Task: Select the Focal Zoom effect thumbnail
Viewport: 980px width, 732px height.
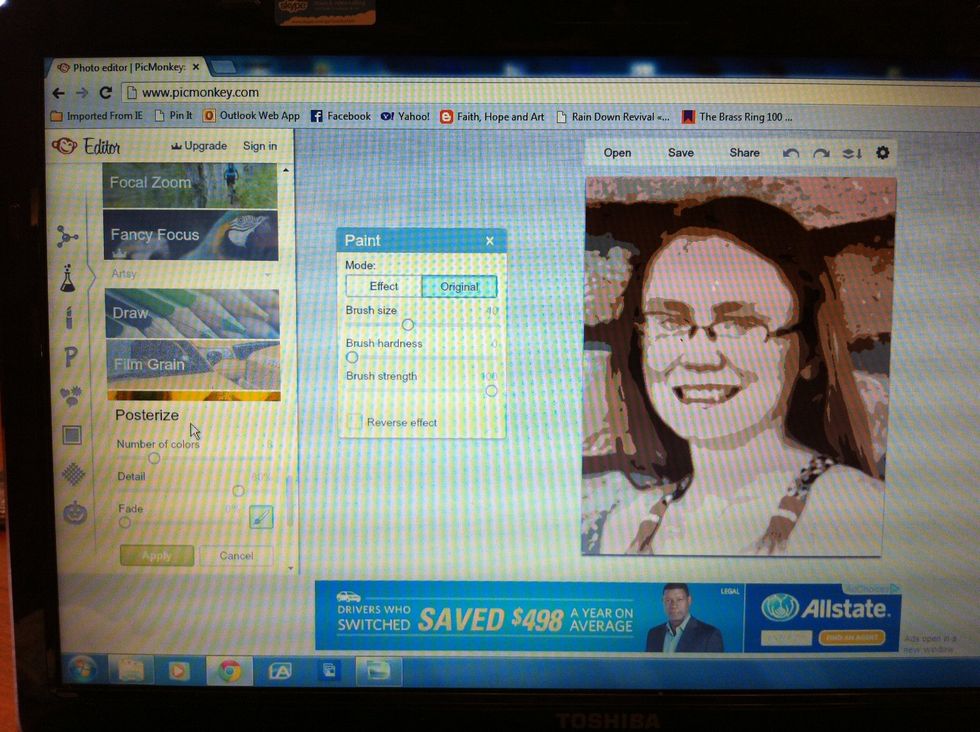Action: point(190,186)
